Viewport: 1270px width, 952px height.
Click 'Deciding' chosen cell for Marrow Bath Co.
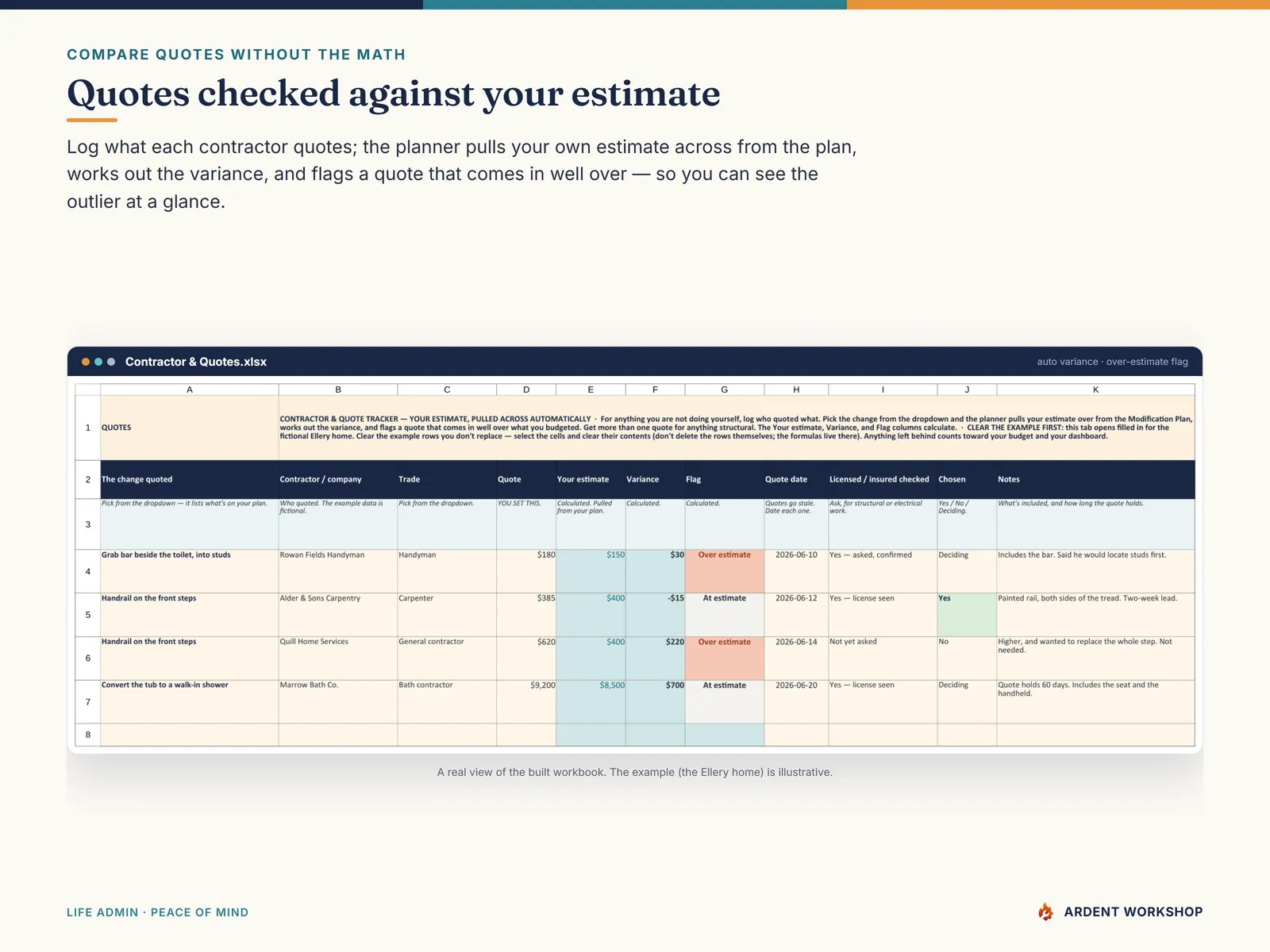click(x=967, y=701)
